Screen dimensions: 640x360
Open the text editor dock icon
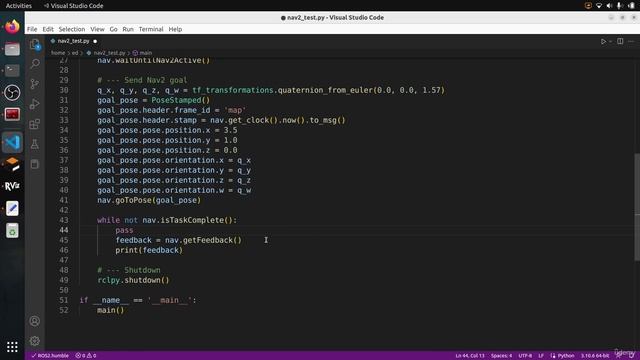(12, 208)
